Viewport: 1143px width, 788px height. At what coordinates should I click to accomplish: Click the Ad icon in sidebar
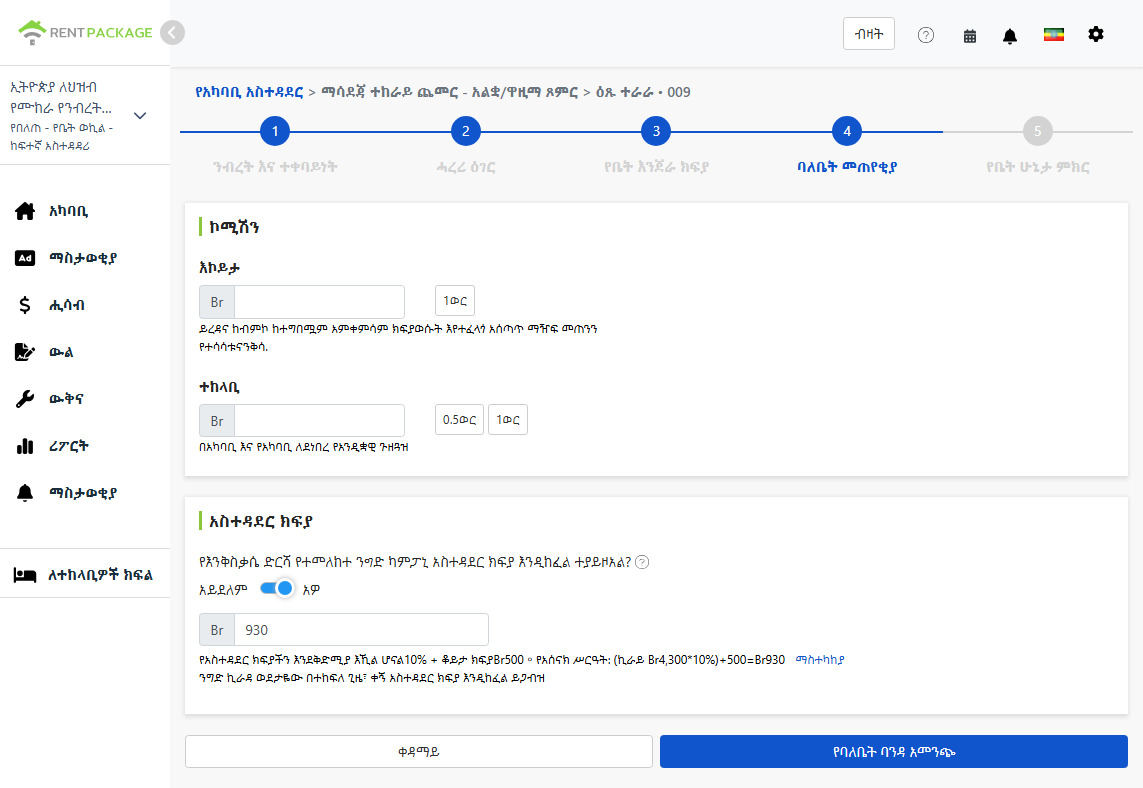(x=25, y=258)
